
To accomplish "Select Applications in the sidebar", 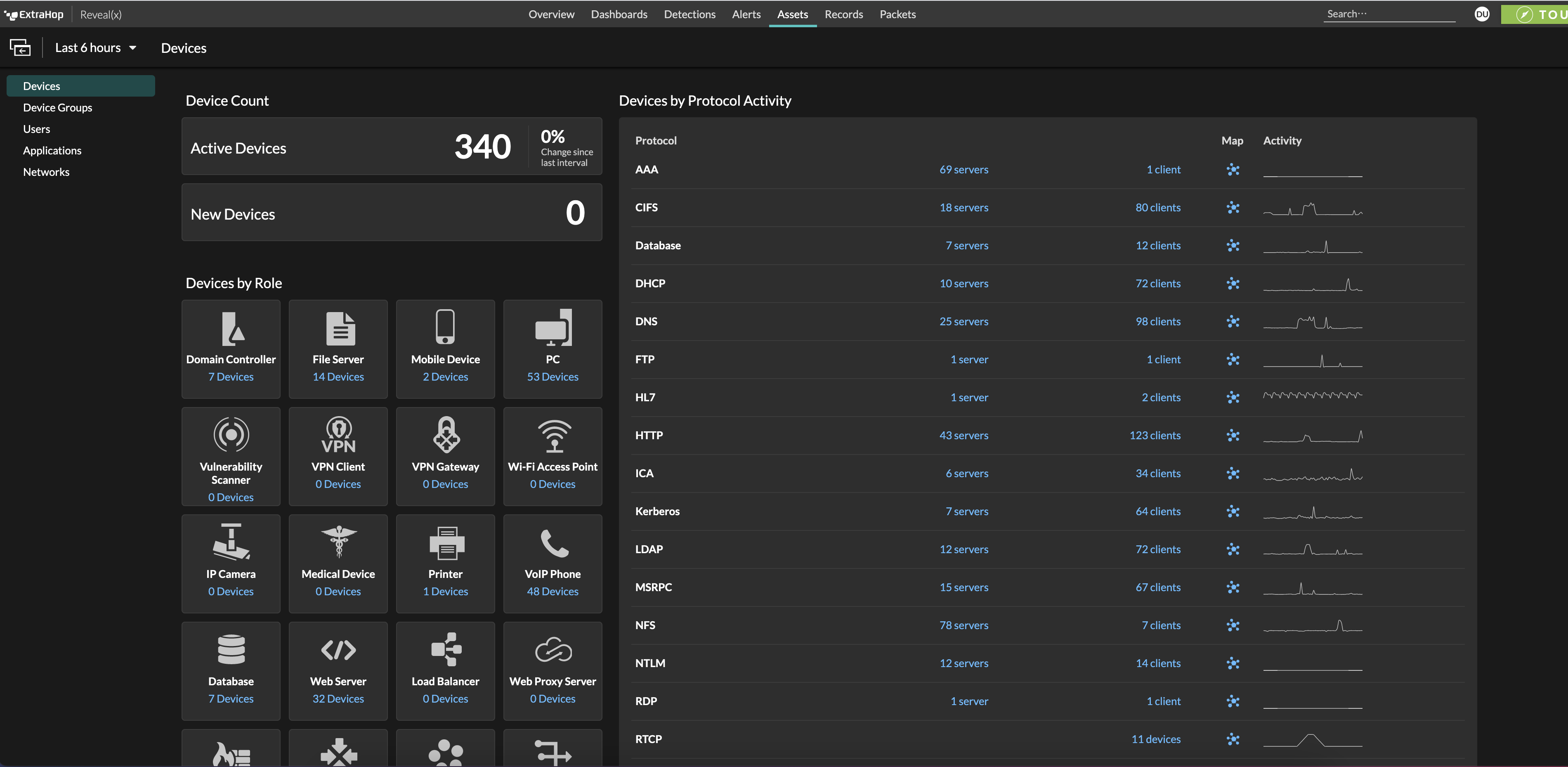I will point(52,150).
